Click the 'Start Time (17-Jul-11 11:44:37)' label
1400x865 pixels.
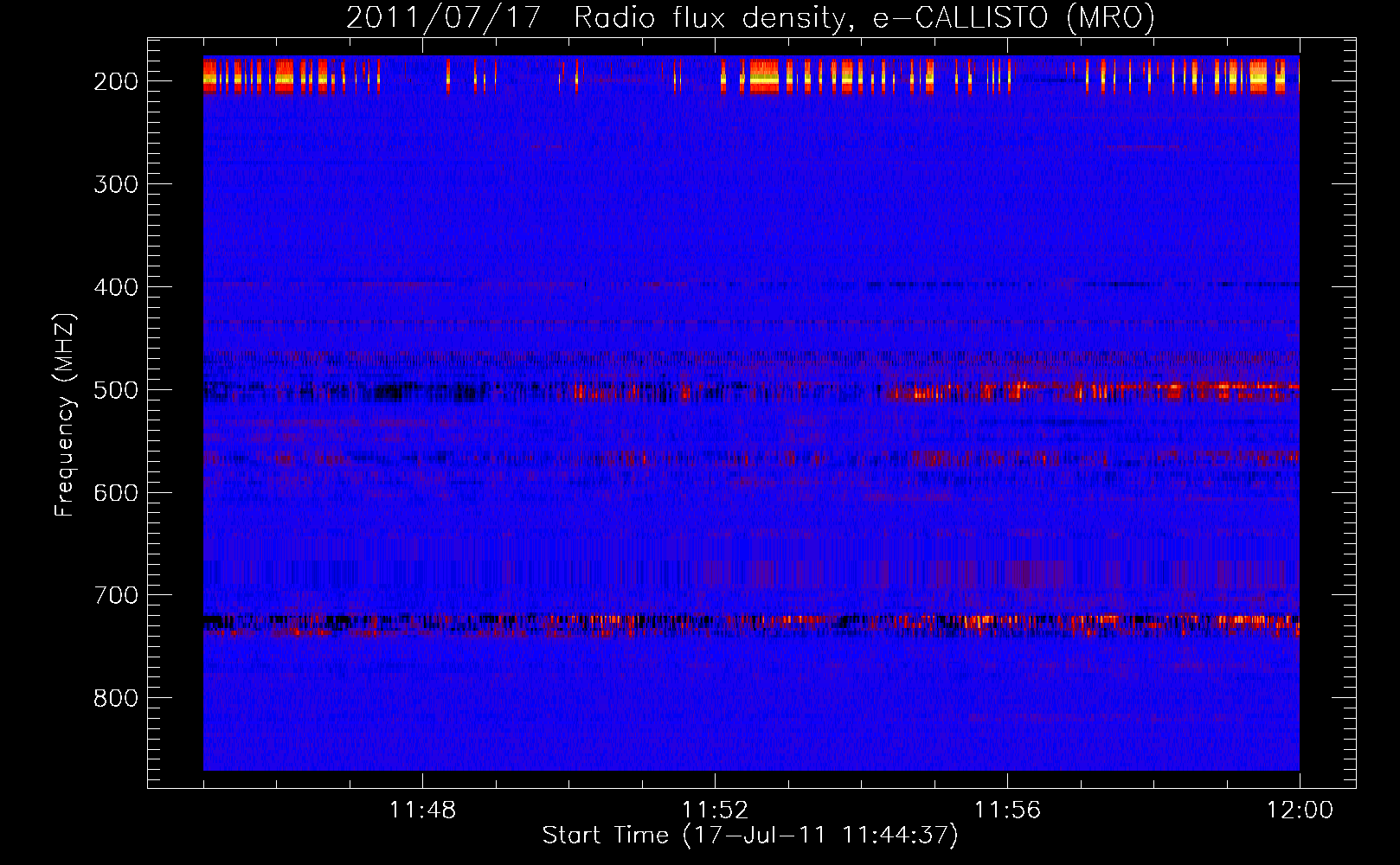coord(750,836)
